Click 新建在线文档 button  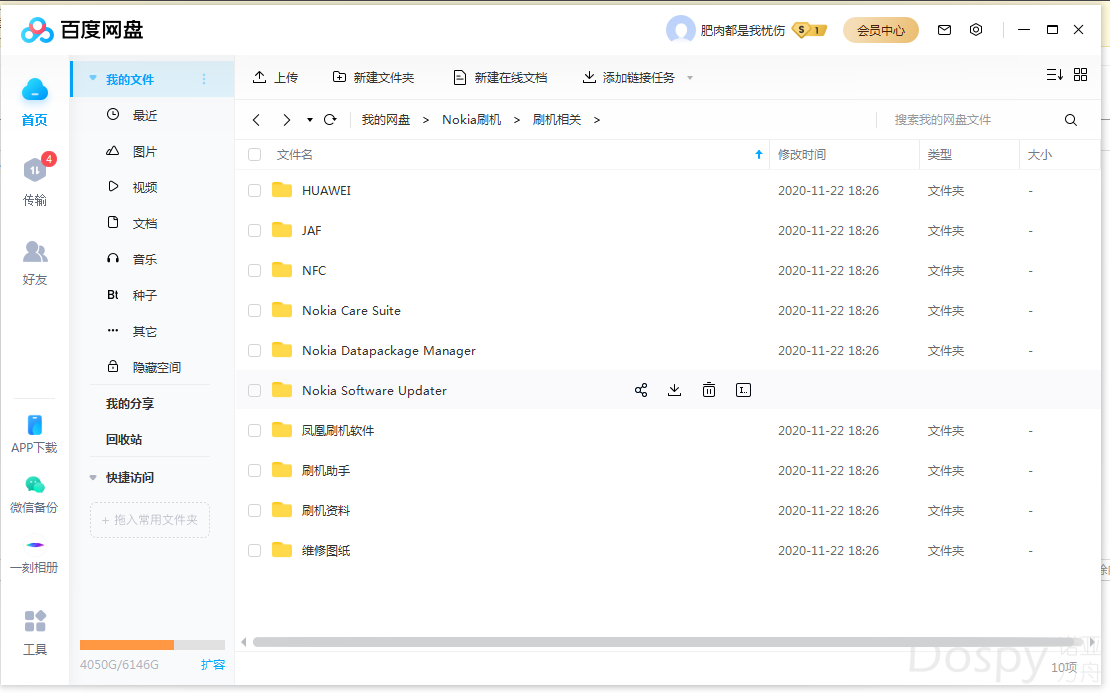(500, 77)
